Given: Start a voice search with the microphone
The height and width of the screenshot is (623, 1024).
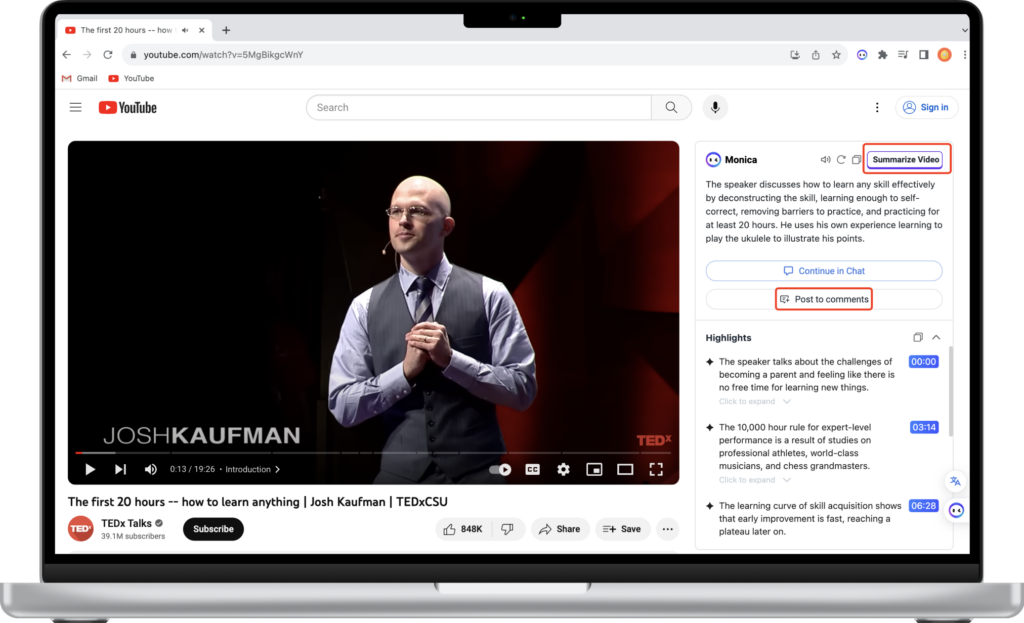Looking at the screenshot, I should (x=714, y=107).
